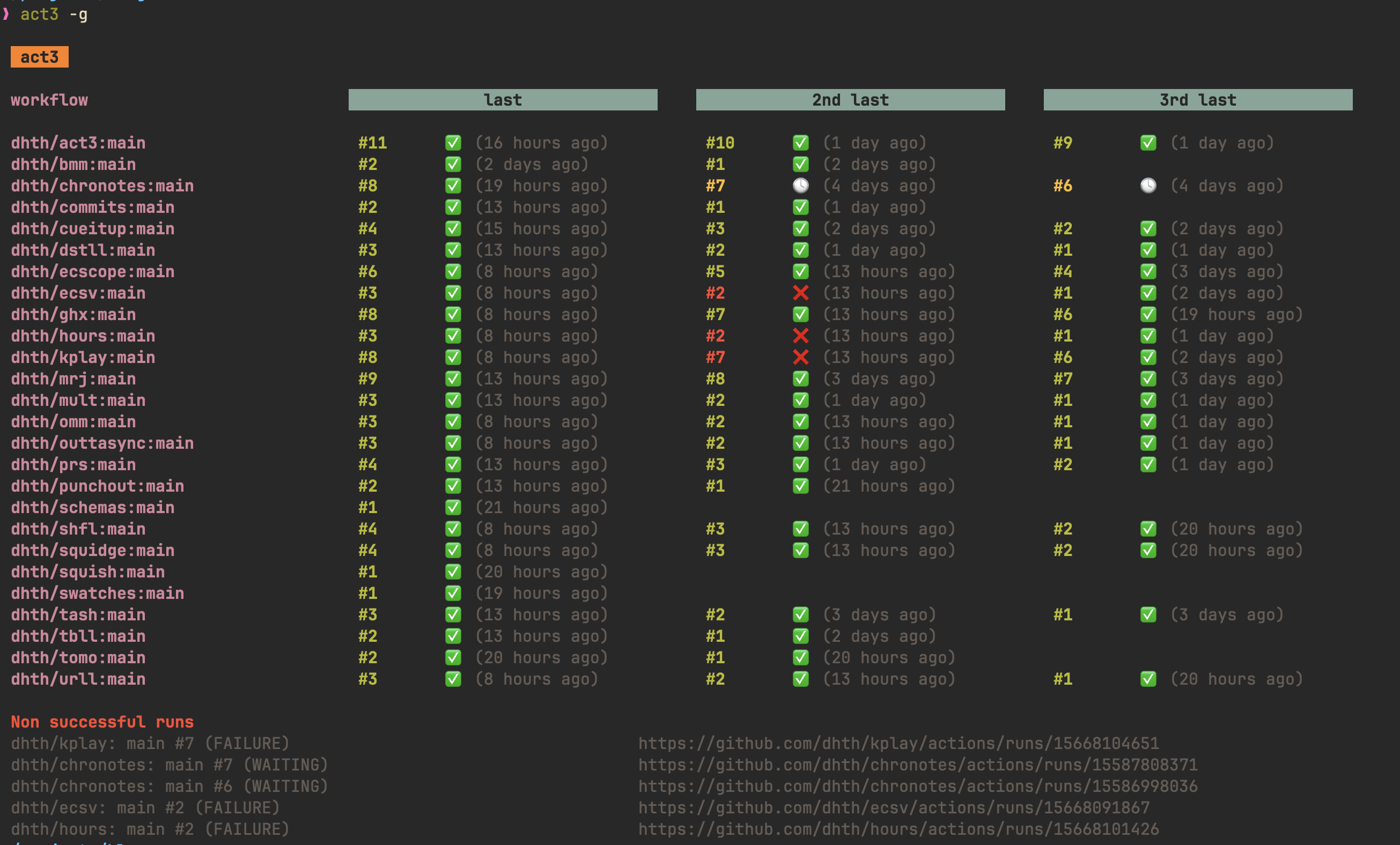Click 'dhth/kplay: main #7 (FAILURE)' entry
The height and width of the screenshot is (845, 1400).
pos(150,743)
